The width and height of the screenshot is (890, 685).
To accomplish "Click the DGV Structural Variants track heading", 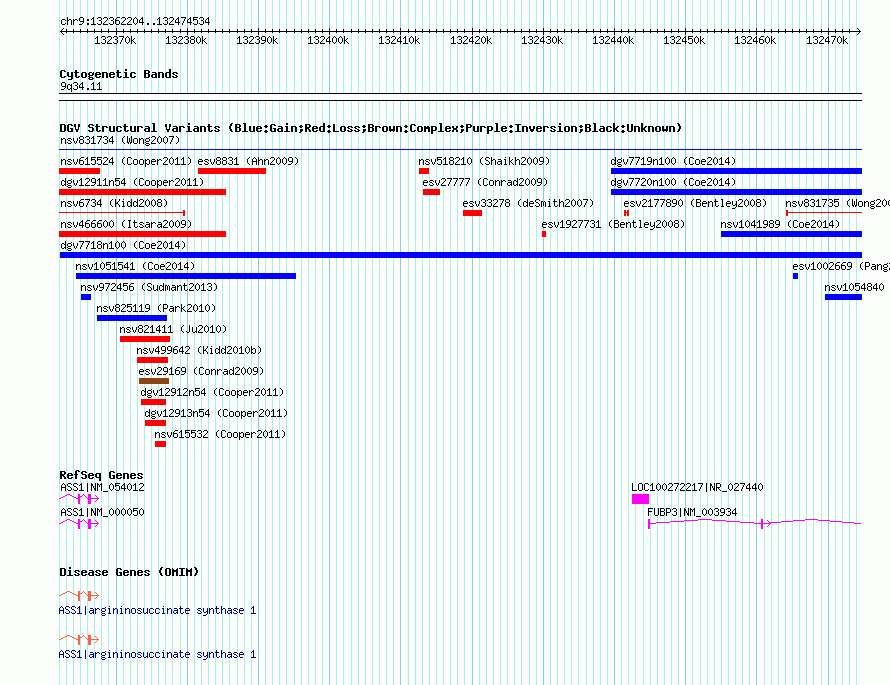I will point(370,128).
